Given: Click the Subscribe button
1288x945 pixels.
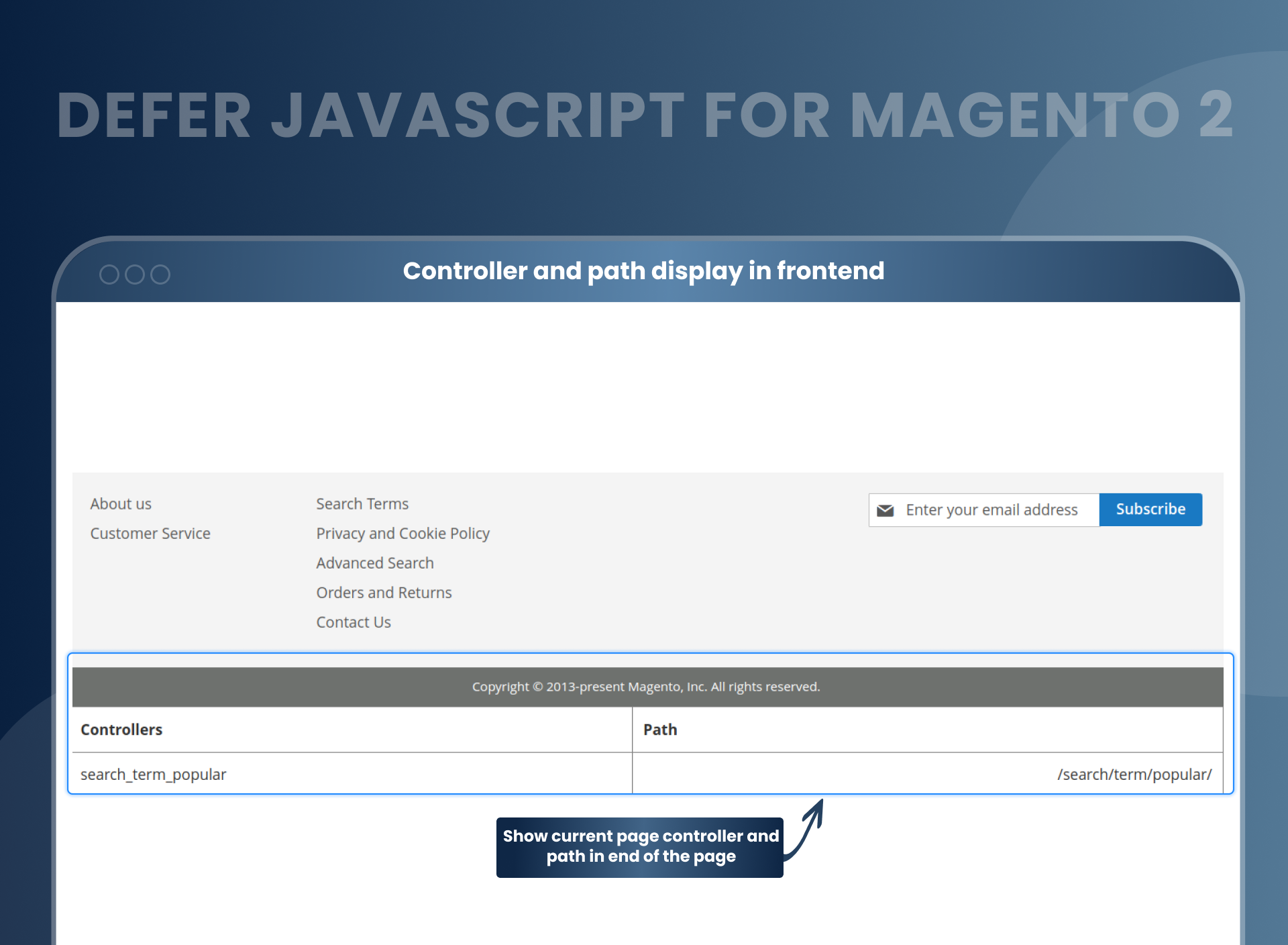Looking at the screenshot, I should (1150, 509).
